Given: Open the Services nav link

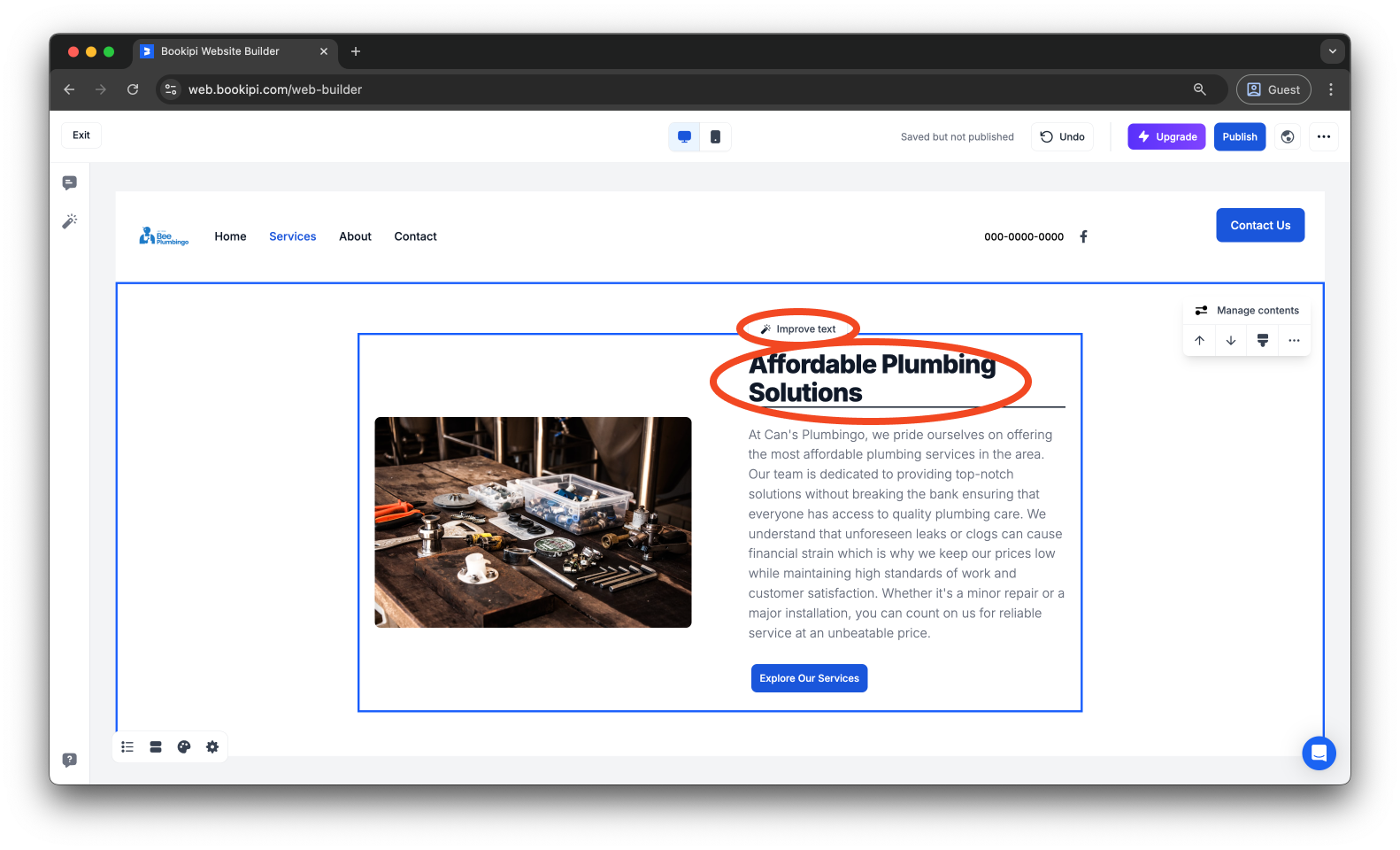Looking at the screenshot, I should click(x=293, y=236).
